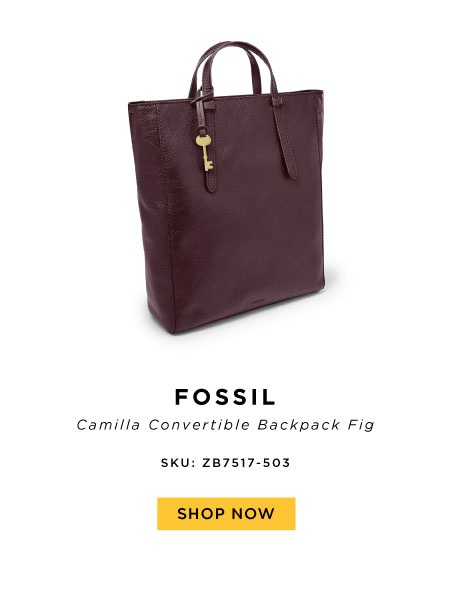
Task: Click the embossed Fossil logo near bag bottom
Action: (x=257, y=300)
